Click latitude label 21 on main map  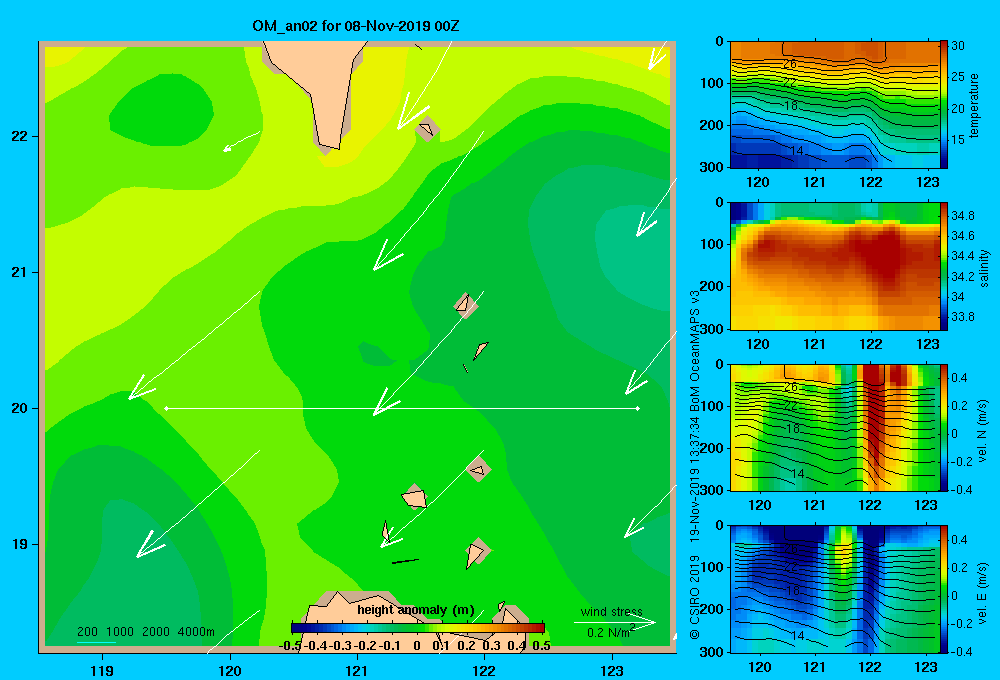point(20,272)
